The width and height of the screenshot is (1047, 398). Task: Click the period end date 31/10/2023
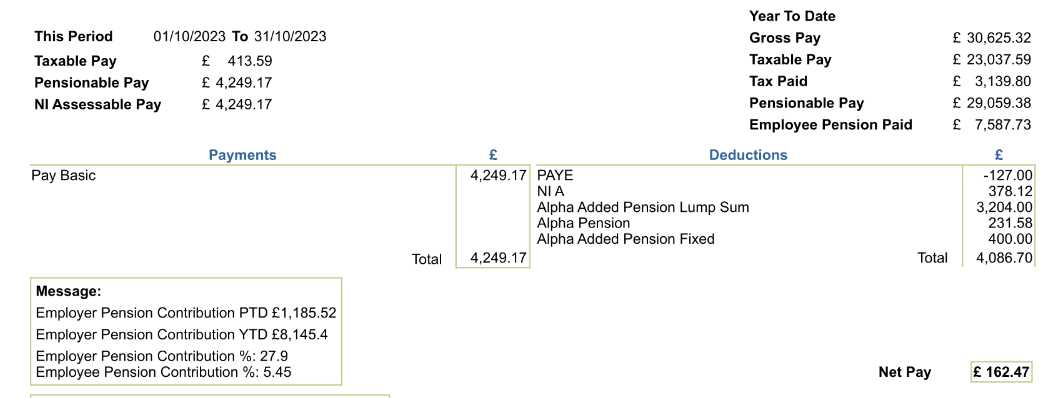[290, 36]
